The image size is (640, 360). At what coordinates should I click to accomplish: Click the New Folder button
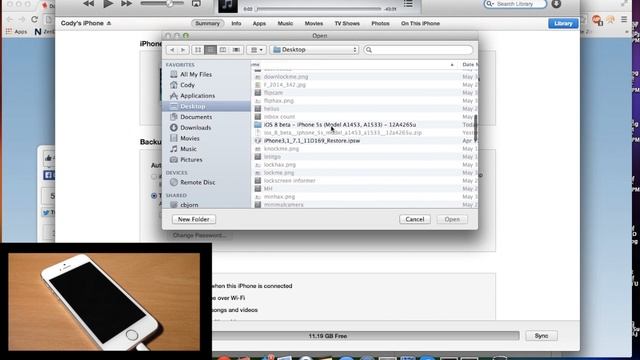coord(193,219)
